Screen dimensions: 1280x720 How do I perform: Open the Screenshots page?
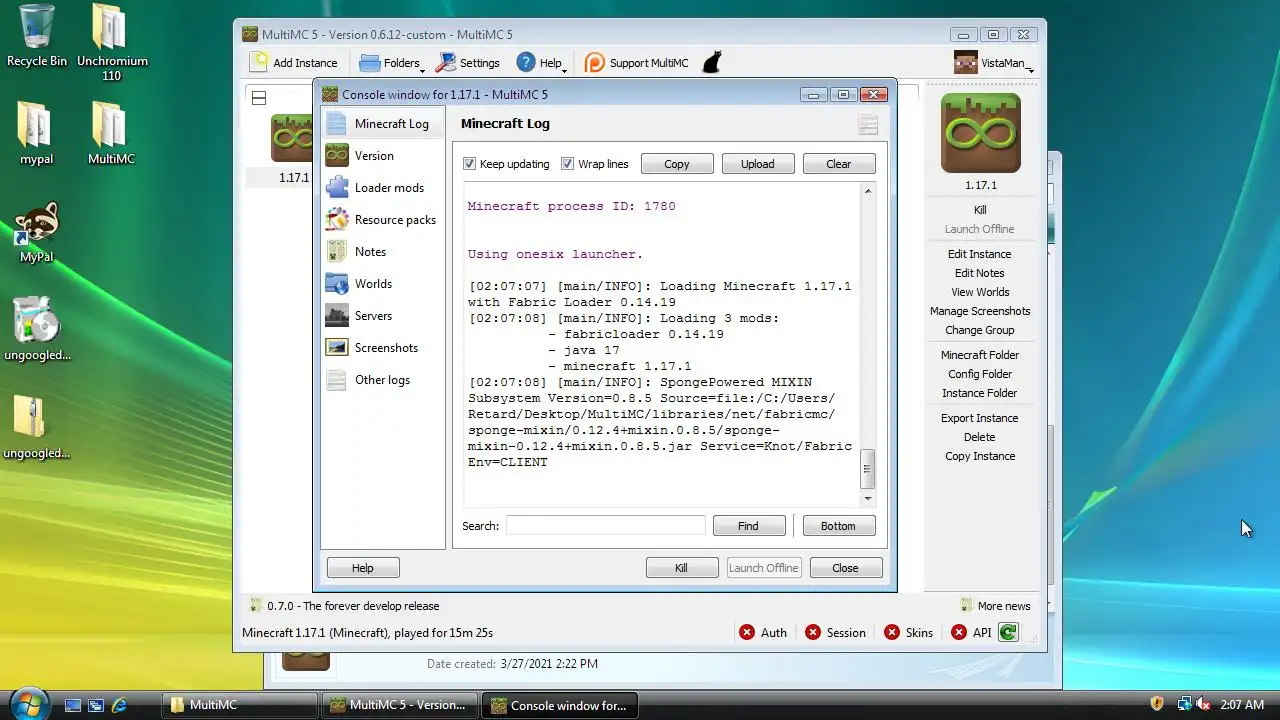coord(383,348)
